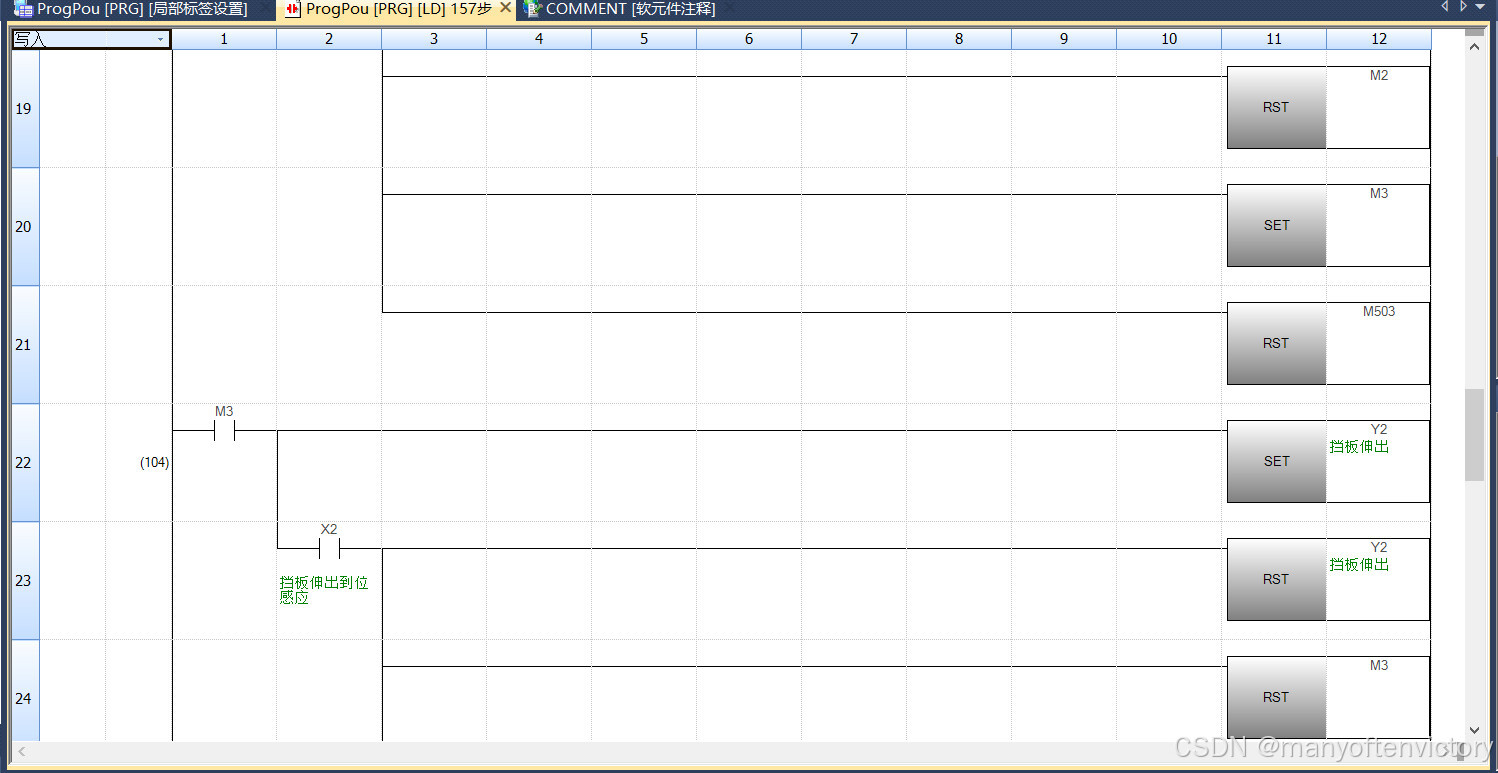This screenshot has height=773, width=1498.
Task: Select the ProgPou [LD] 157步 tab
Action: tap(398, 9)
